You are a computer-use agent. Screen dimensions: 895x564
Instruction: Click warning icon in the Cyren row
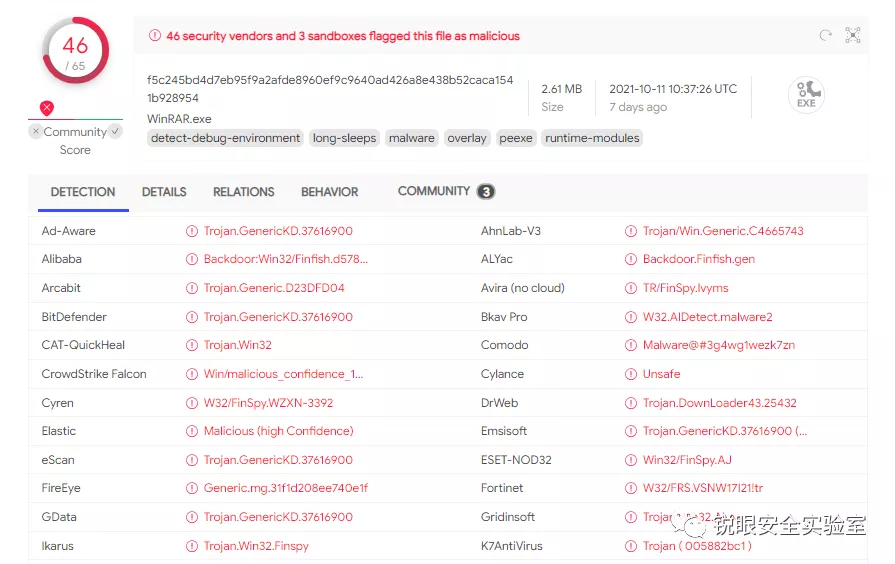(x=192, y=403)
